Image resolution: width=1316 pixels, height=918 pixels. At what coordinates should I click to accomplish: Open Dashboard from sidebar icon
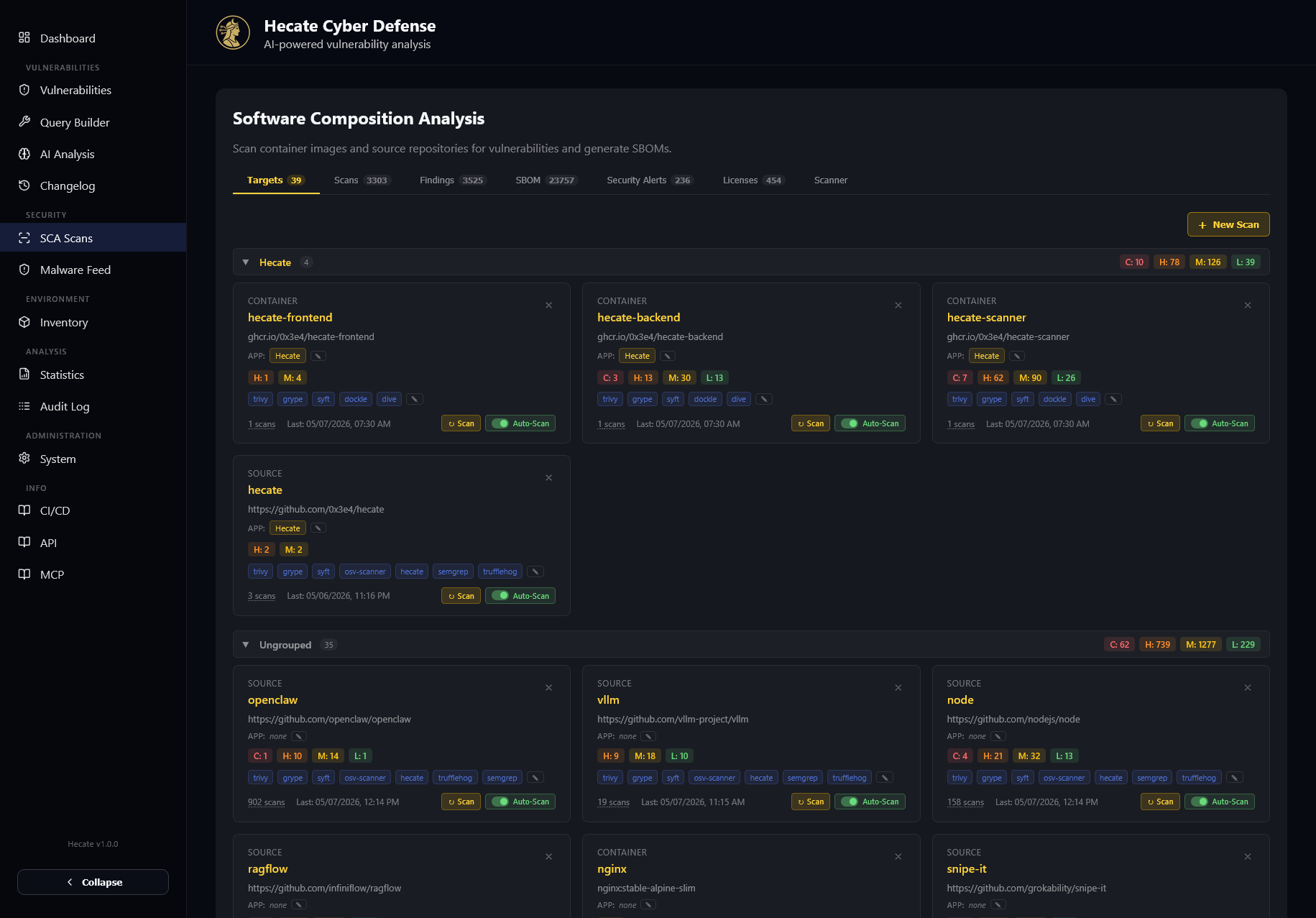coord(24,37)
